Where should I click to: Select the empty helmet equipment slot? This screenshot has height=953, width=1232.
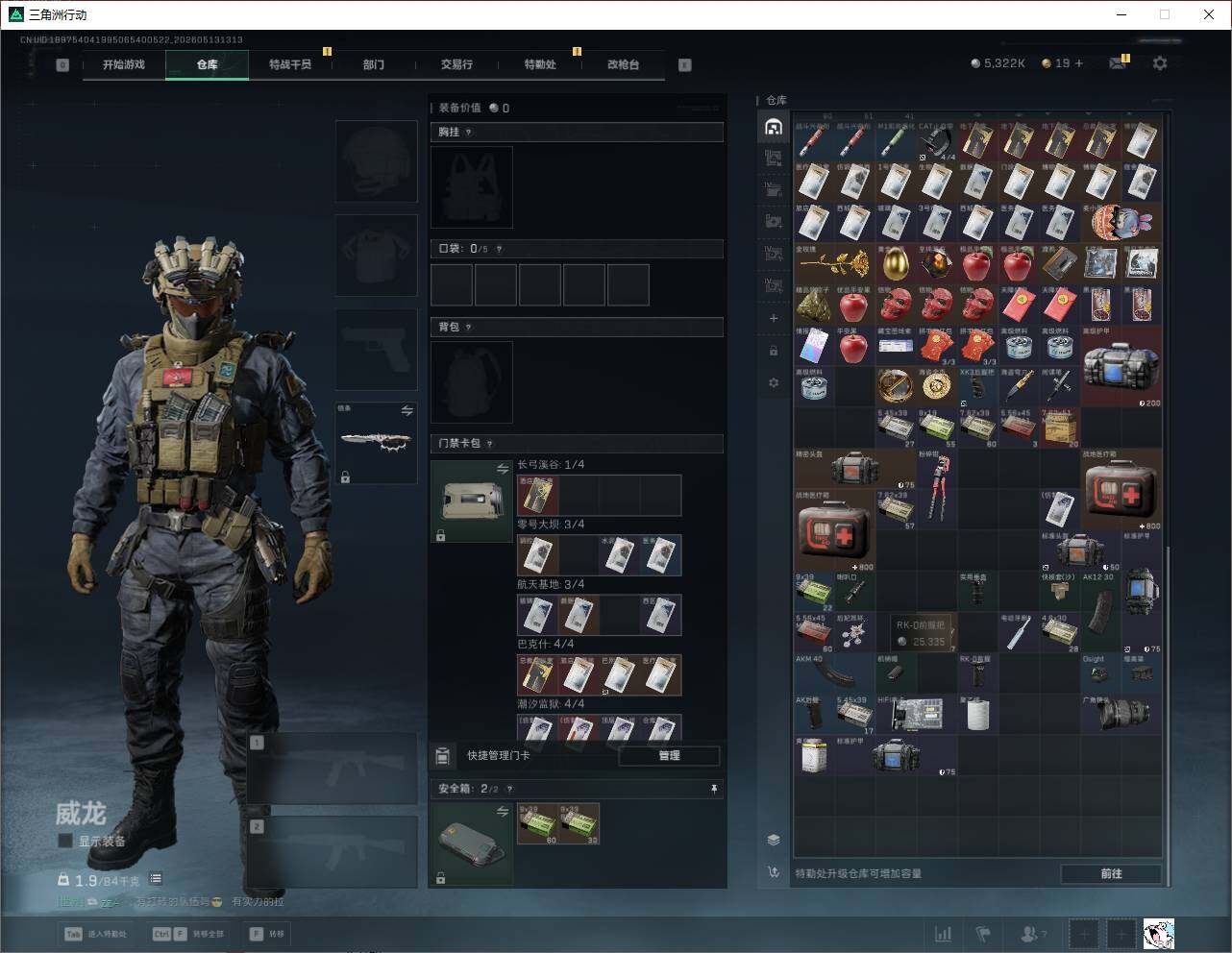click(x=376, y=160)
